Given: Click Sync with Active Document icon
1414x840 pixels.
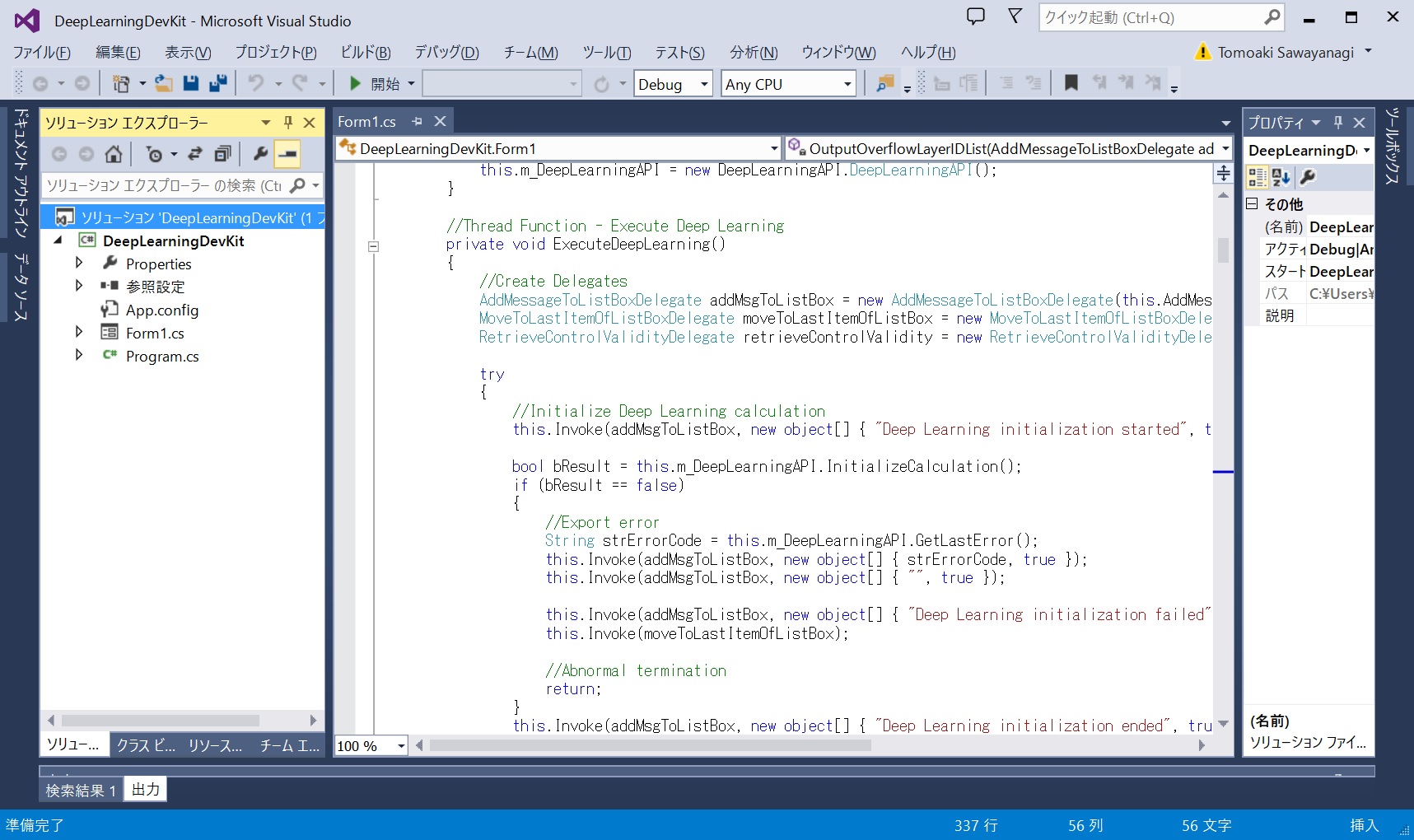Looking at the screenshot, I should click(x=195, y=154).
